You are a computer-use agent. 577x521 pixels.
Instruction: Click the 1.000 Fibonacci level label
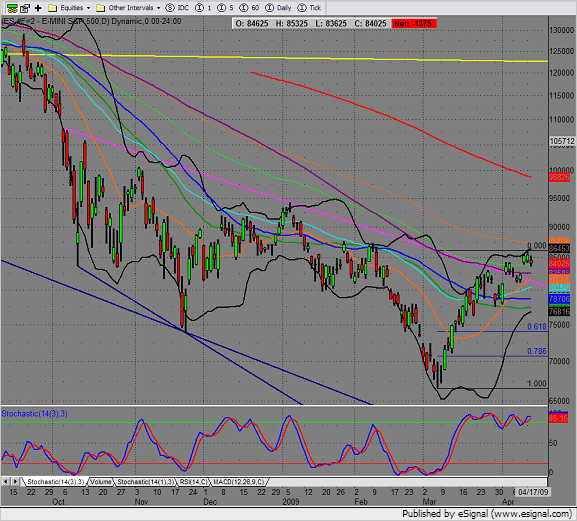pos(537,384)
